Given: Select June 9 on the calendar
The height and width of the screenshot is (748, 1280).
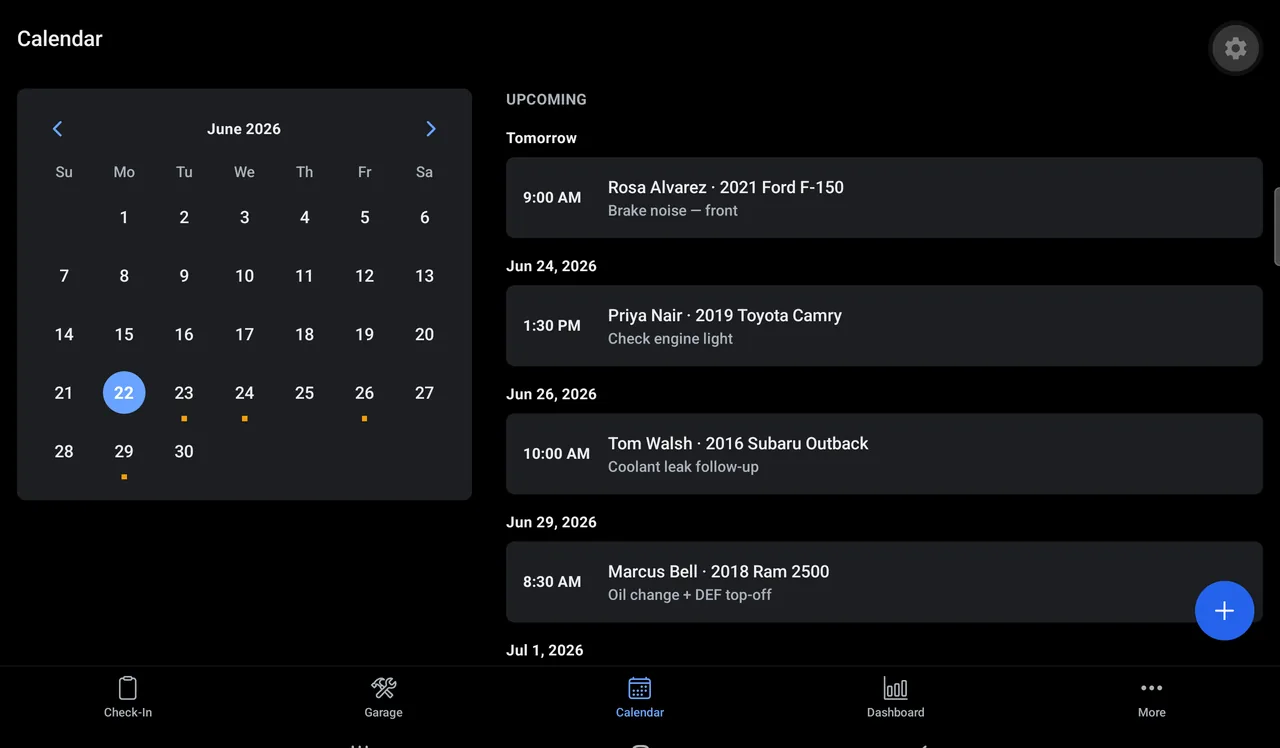Looking at the screenshot, I should 184,276.
